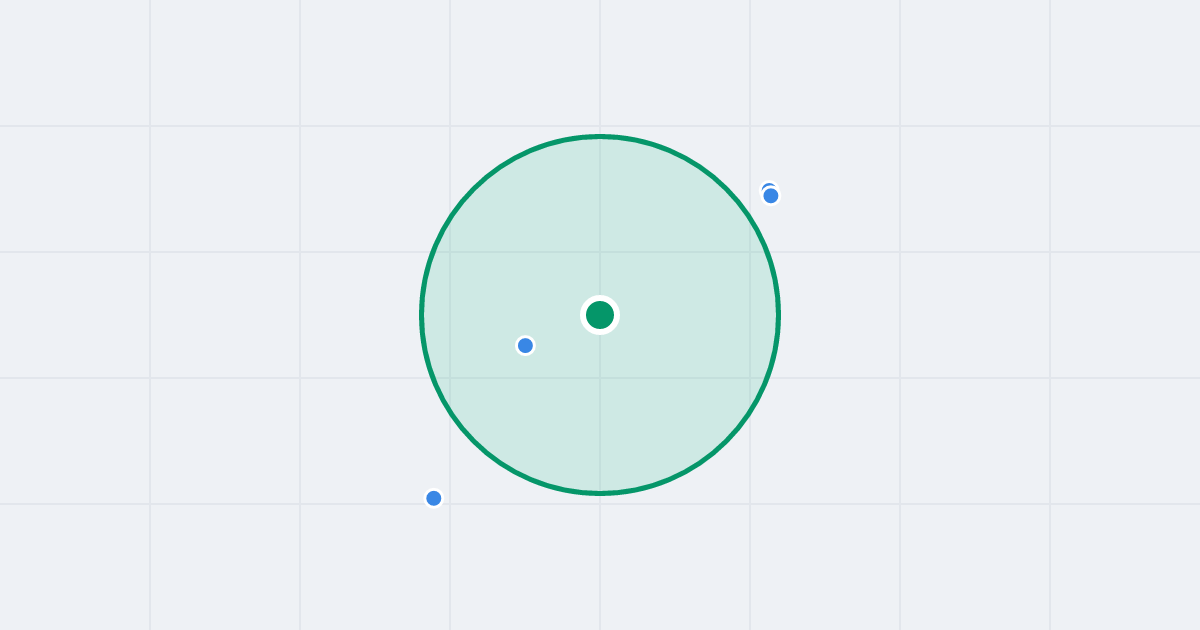Click the grid intersection nearest the lower-left blue dot
Viewport: 1200px width, 630px height.
450,504
